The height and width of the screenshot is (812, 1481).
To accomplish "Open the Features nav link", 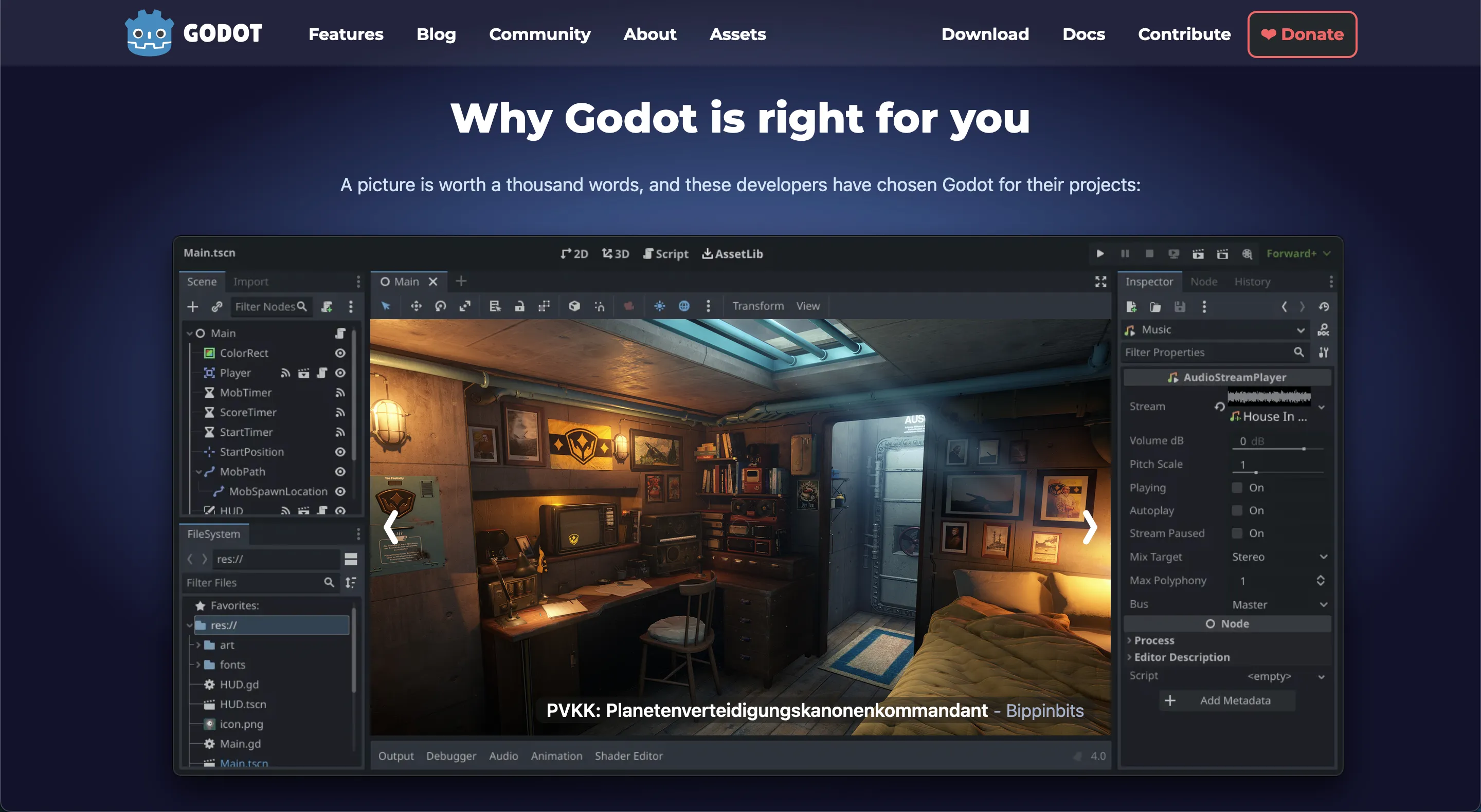I will (346, 34).
